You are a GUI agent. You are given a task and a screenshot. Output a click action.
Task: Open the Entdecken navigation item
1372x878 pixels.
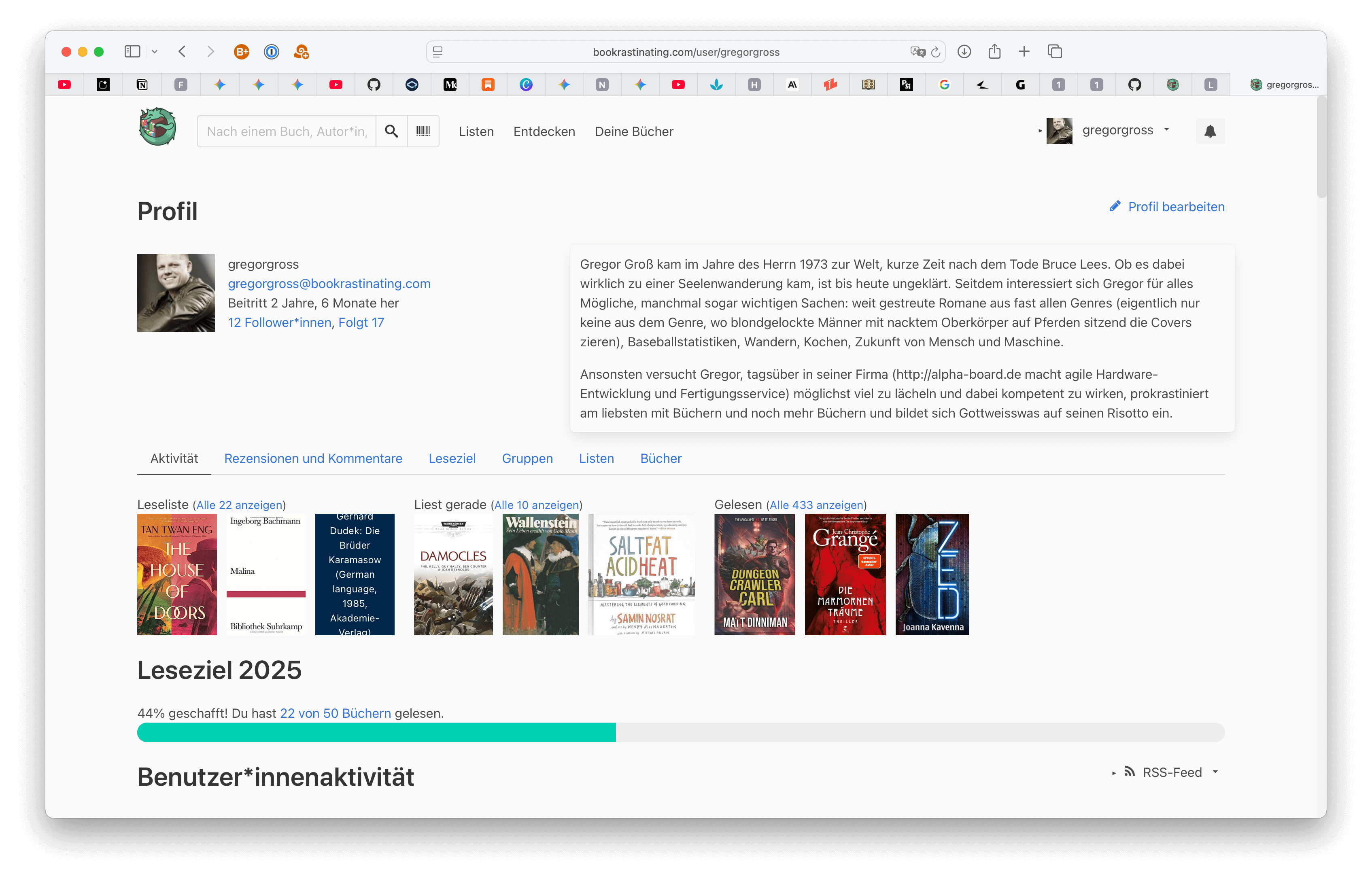[x=544, y=131]
